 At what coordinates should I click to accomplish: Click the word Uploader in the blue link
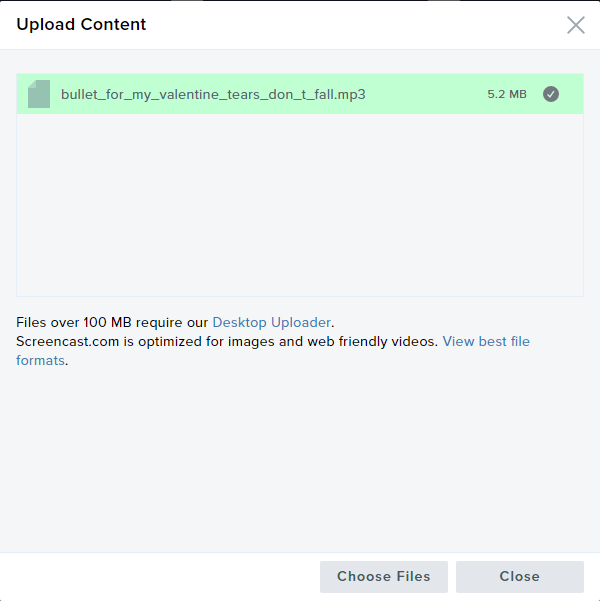coord(301,322)
